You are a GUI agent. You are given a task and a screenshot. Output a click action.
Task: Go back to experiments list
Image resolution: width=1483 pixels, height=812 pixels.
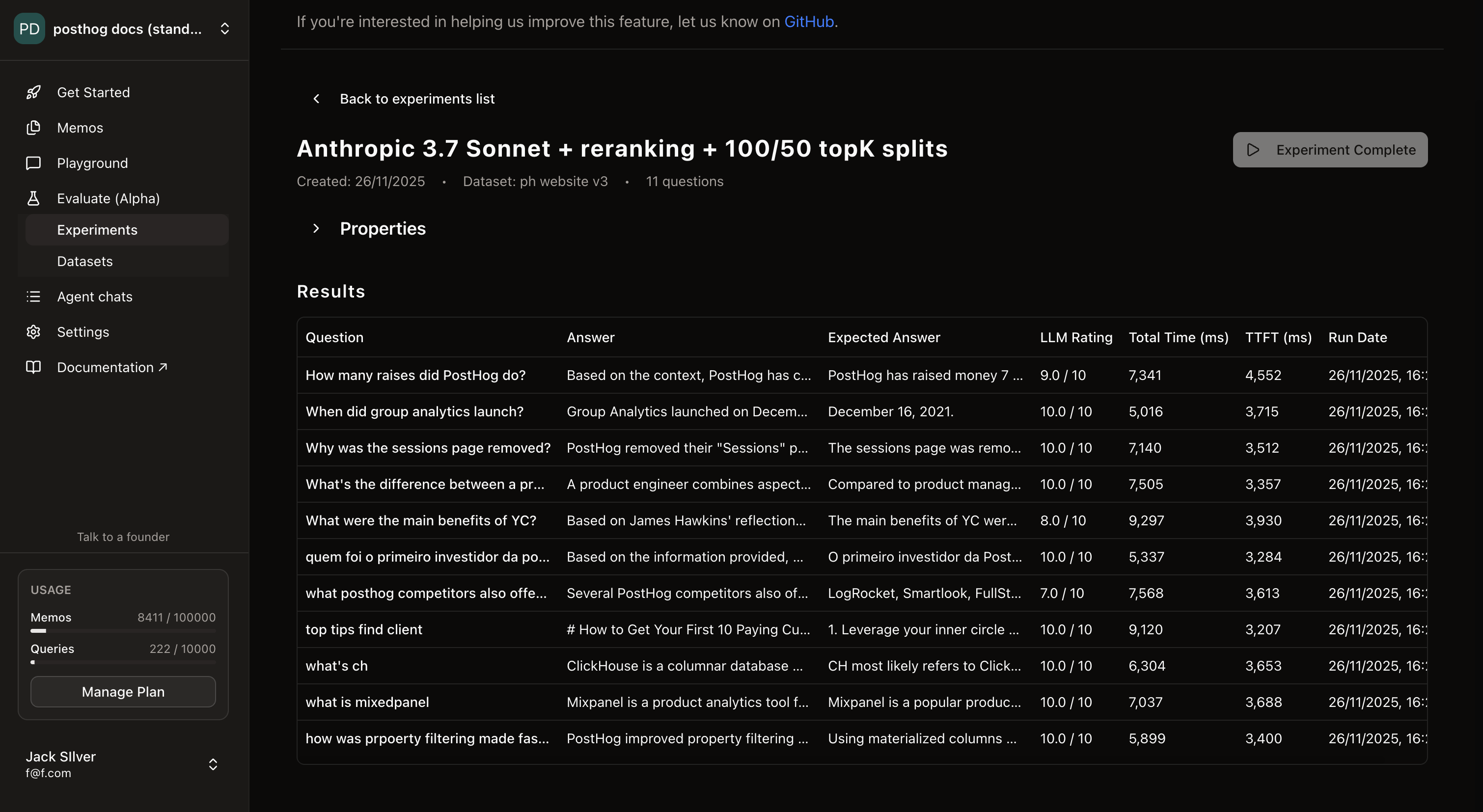tap(416, 99)
